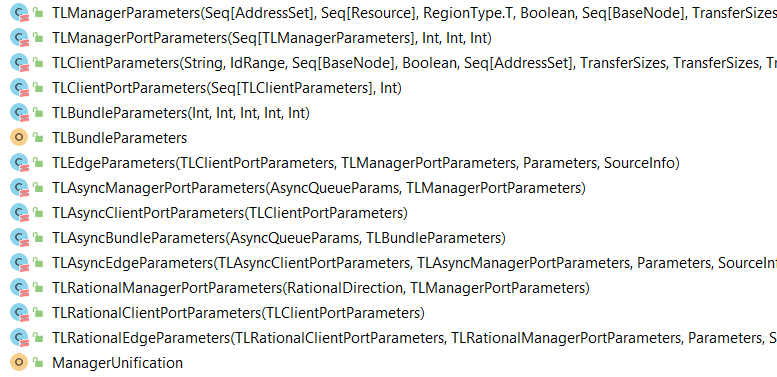This screenshot has height=377, width=777.
Task: Click the class icon beside TLRationalEdgeParameters
Action: tap(19, 338)
